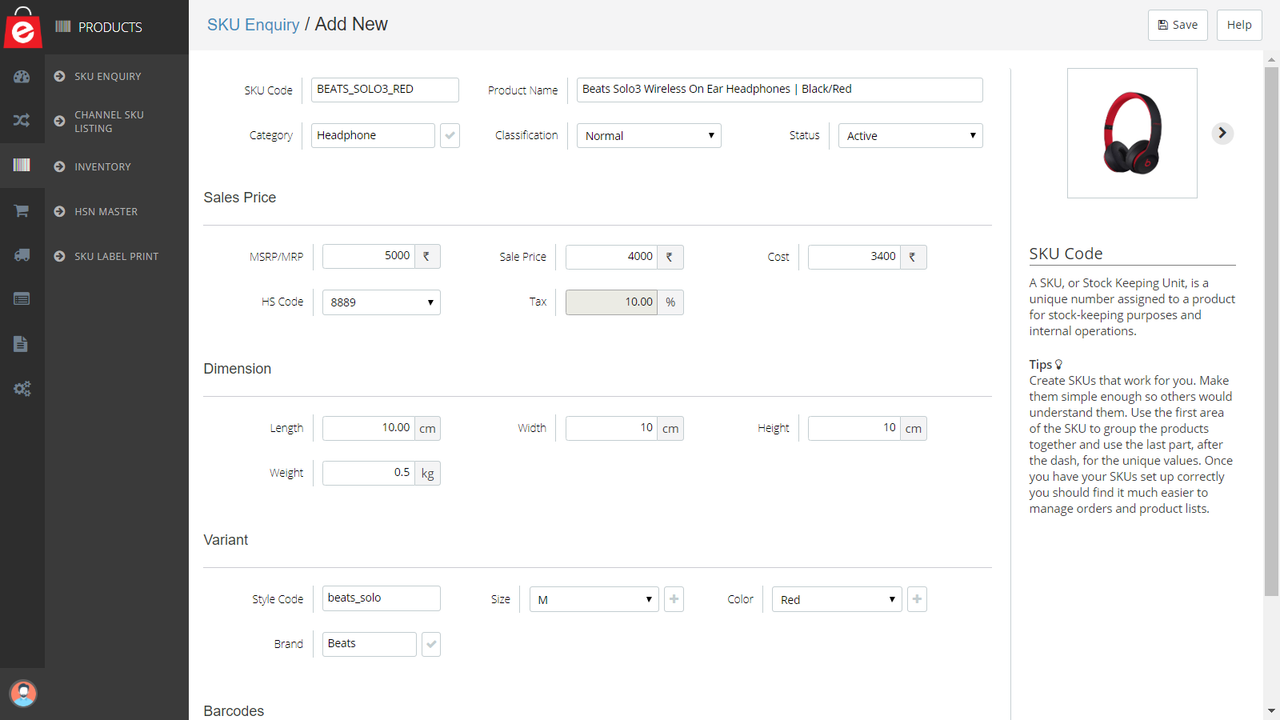The width and height of the screenshot is (1280, 720).
Task: Open the list card sidebar icon
Action: point(22,299)
